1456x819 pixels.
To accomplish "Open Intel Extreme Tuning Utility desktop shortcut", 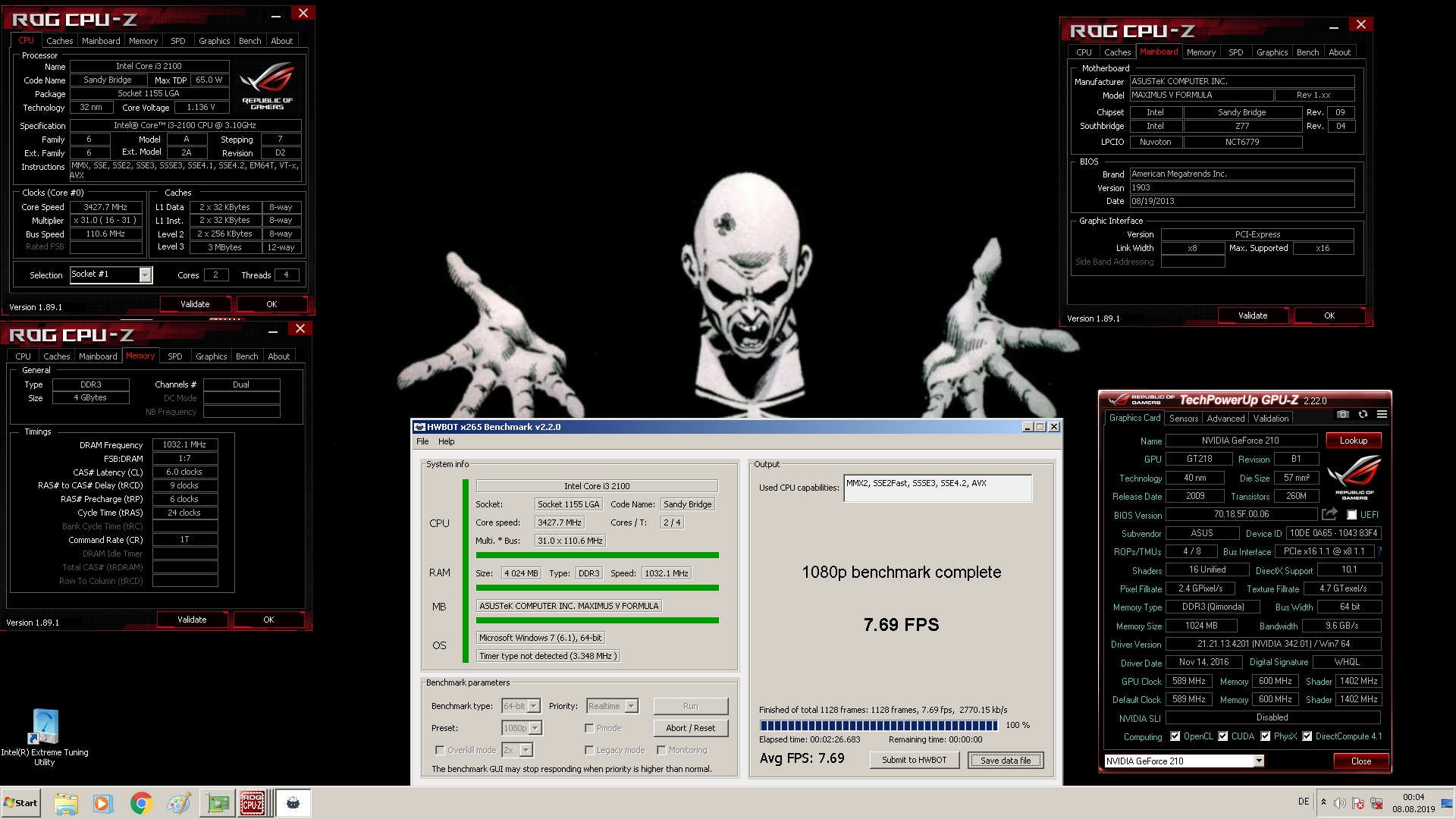I will [44, 737].
